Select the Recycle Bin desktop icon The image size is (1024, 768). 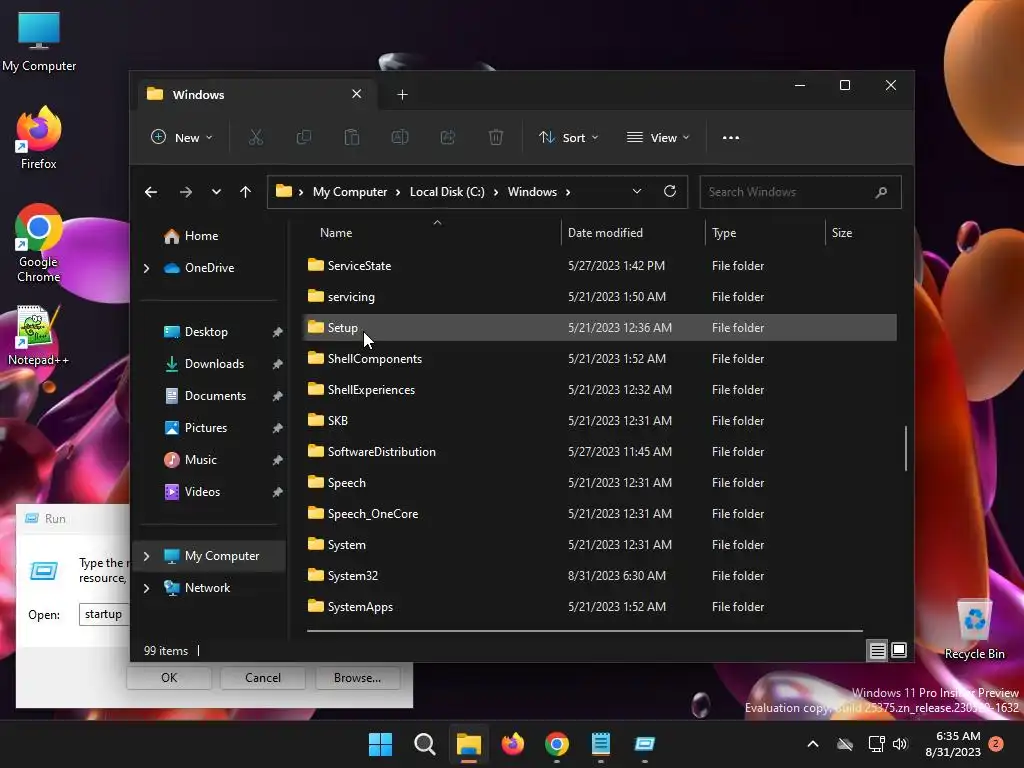pos(974,629)
